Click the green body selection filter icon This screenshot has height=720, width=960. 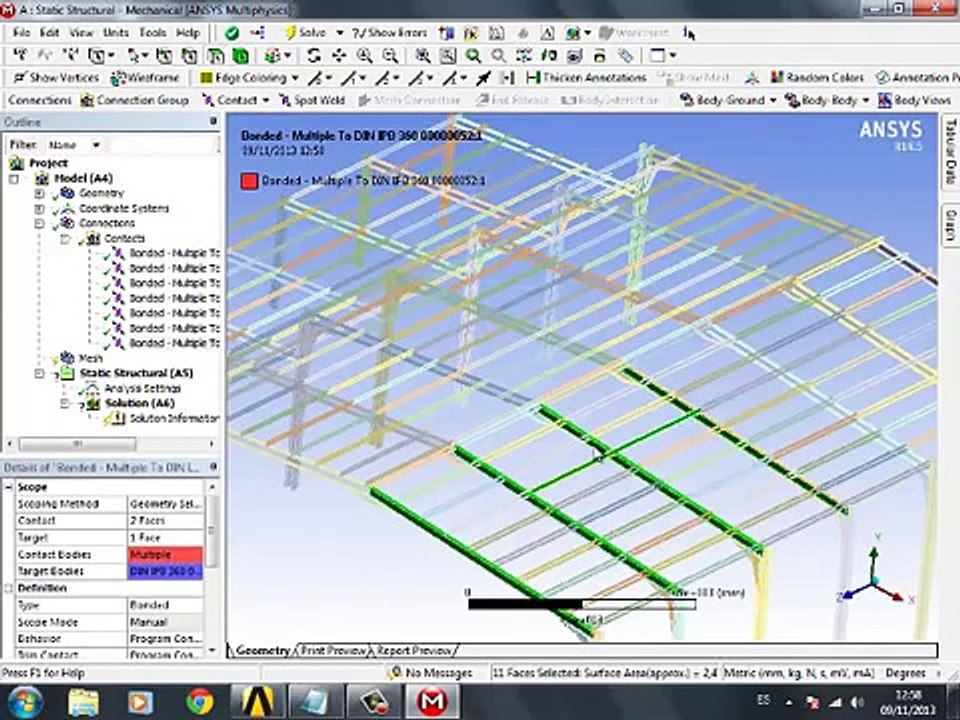[x=240, y=56]
